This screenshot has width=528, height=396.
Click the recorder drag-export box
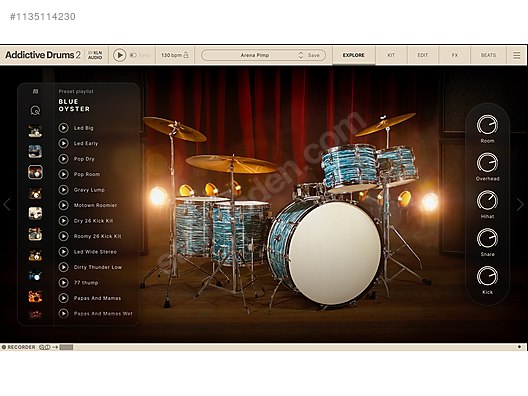tap(66, 347)
